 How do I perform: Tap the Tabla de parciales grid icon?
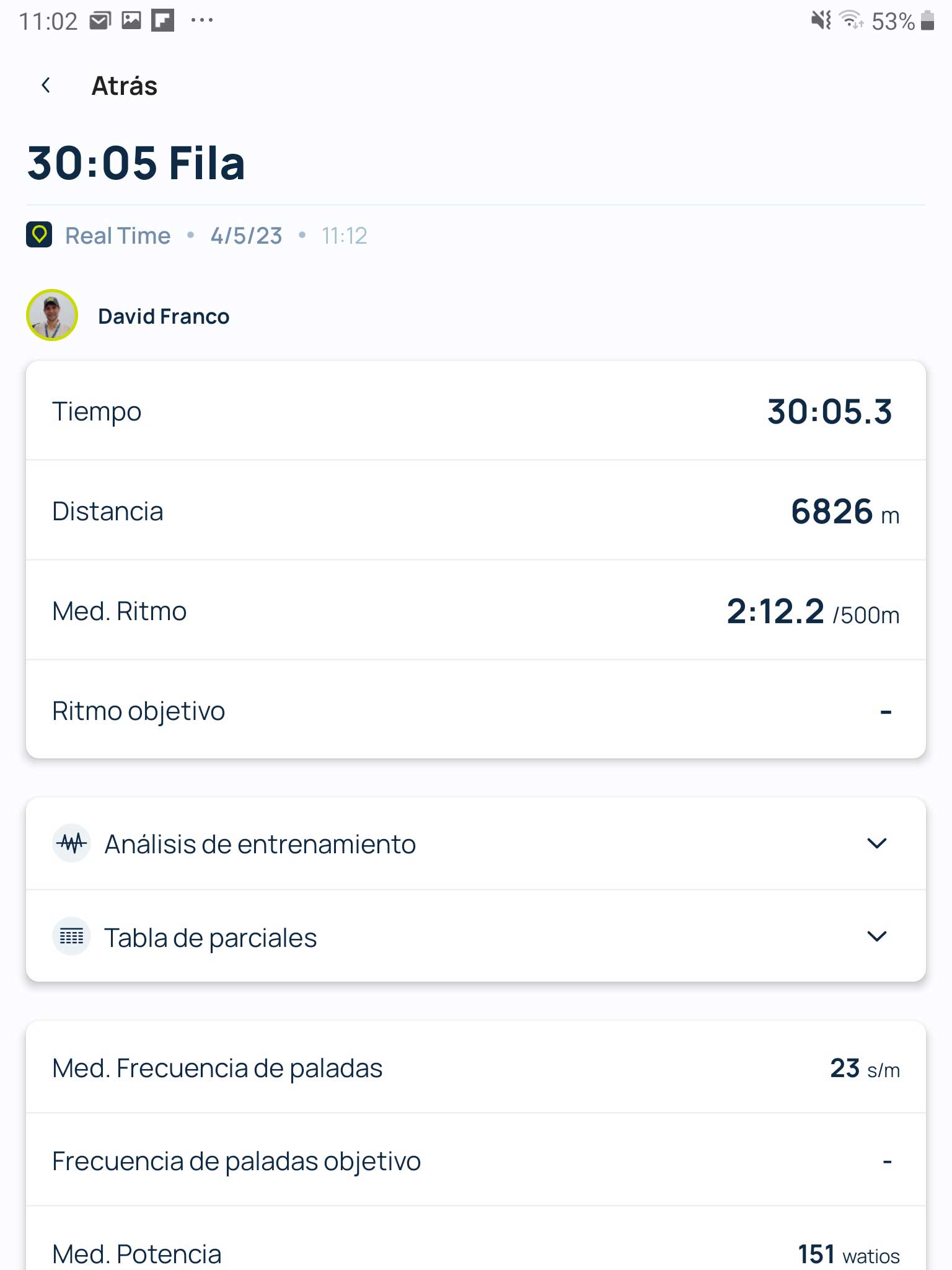click(72, 936)
